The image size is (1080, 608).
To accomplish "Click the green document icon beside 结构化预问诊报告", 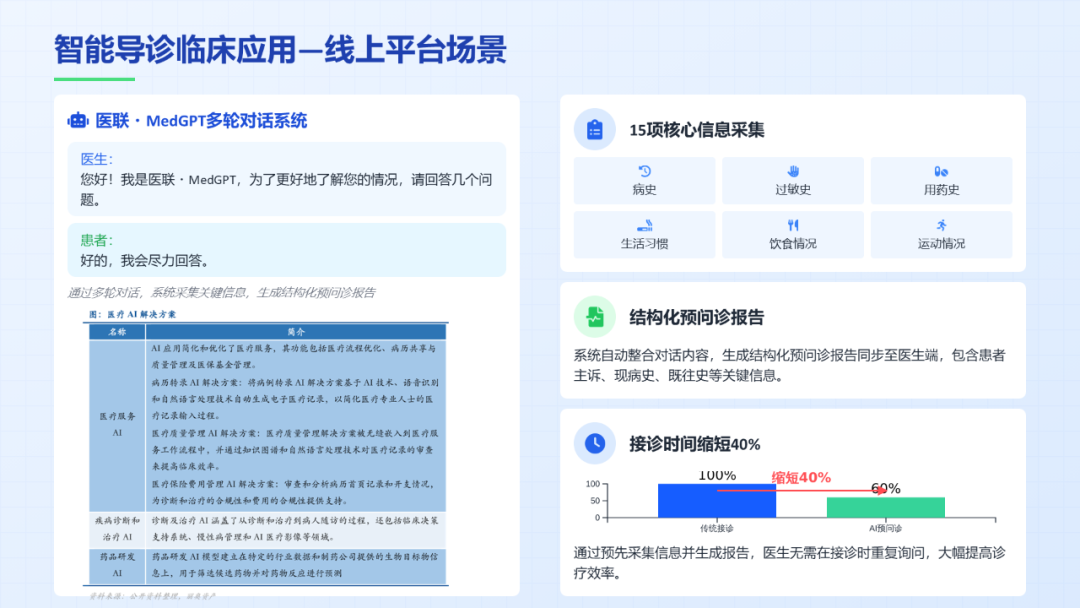I will click(x=594, y=317).
